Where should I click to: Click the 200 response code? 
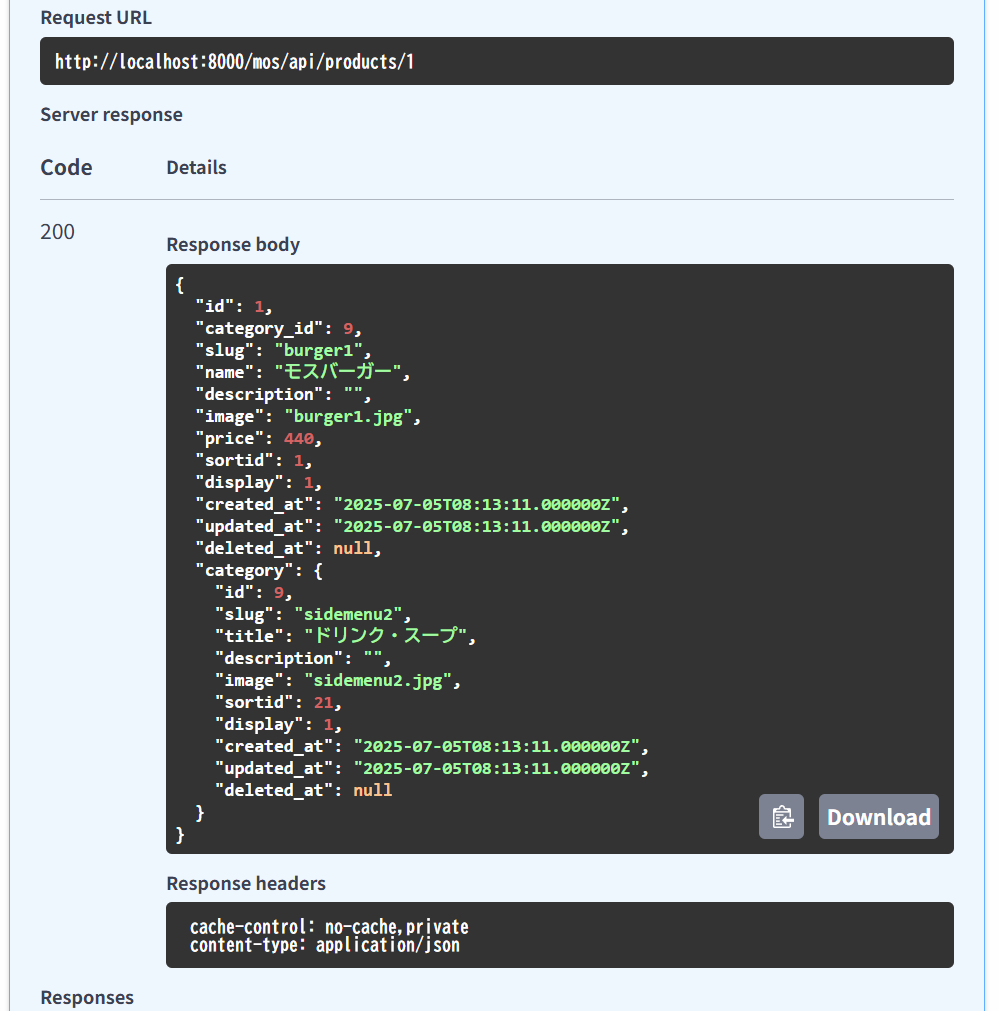point(57,232)
